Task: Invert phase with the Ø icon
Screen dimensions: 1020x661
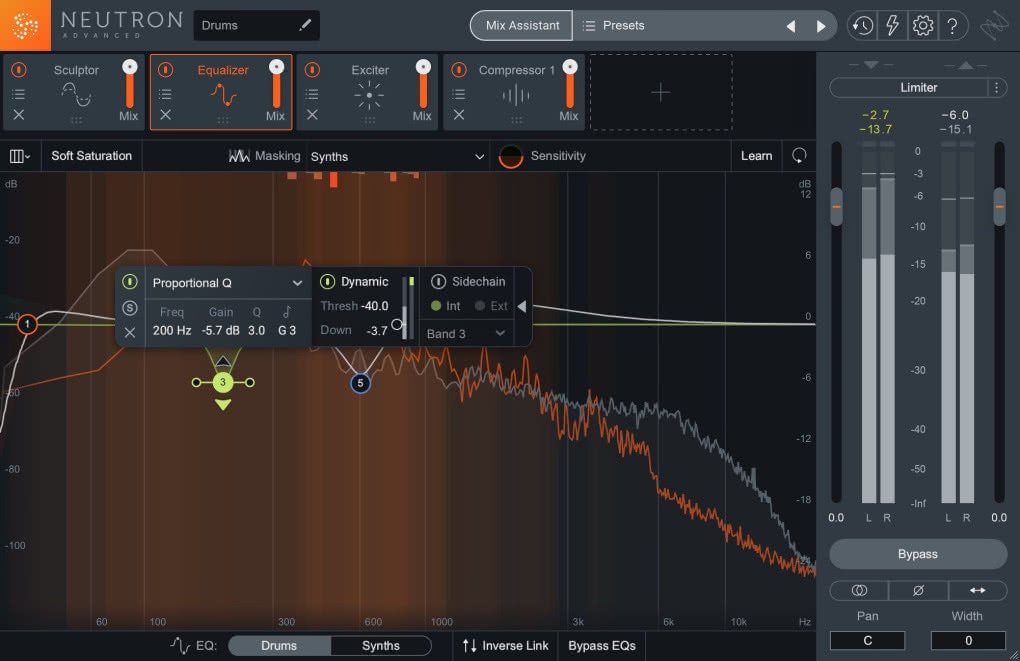Action: pos(918,590)
